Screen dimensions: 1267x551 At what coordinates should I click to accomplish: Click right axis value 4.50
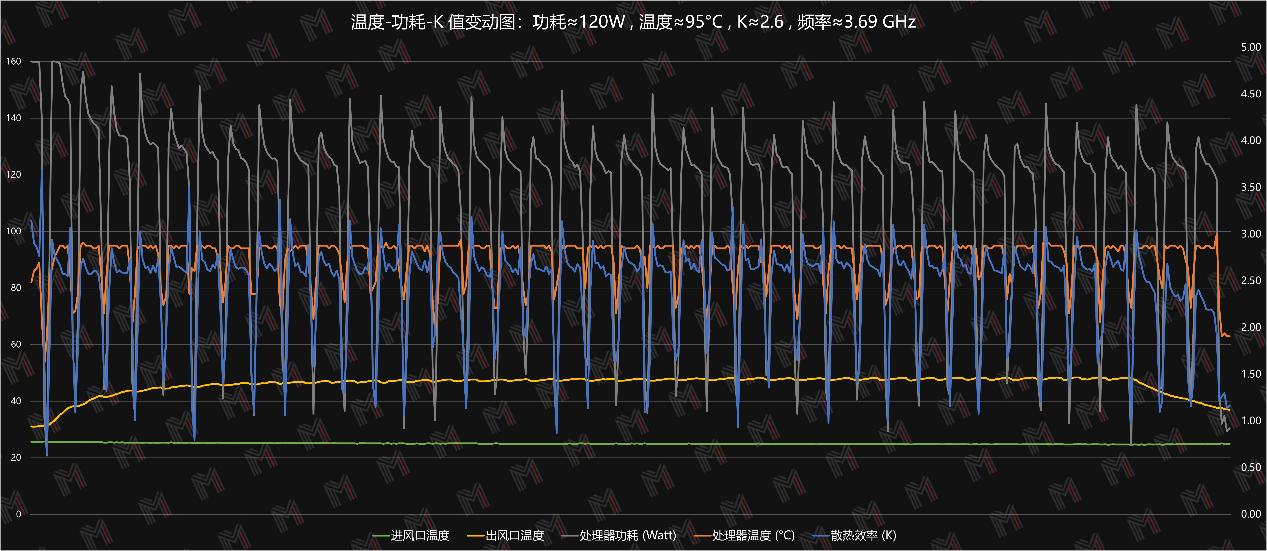pyautogui.click(x=1250, y=94)
